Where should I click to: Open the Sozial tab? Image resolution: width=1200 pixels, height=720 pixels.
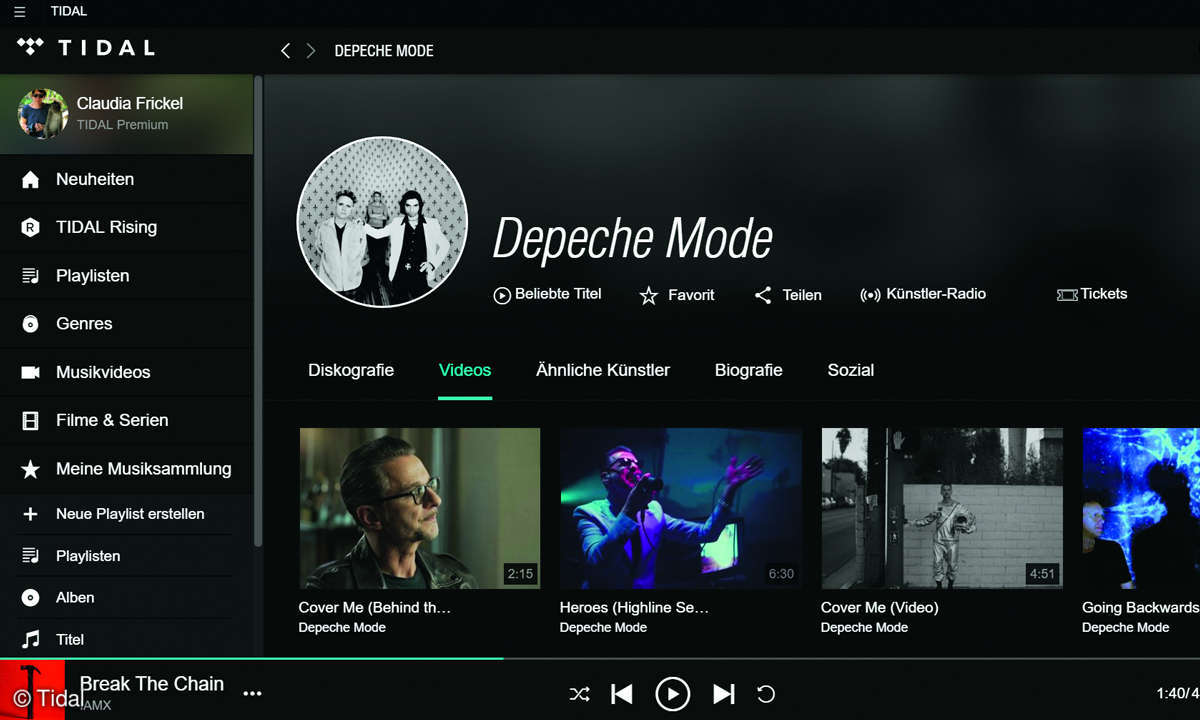[851, 370]
